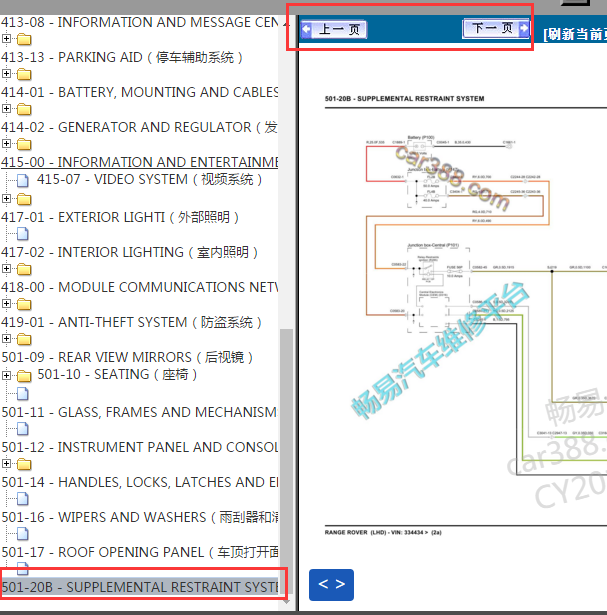Click folder icon under 417-02 INTERIOR LIGHTING label
607x615 pixels.
[x=24, y=269]
